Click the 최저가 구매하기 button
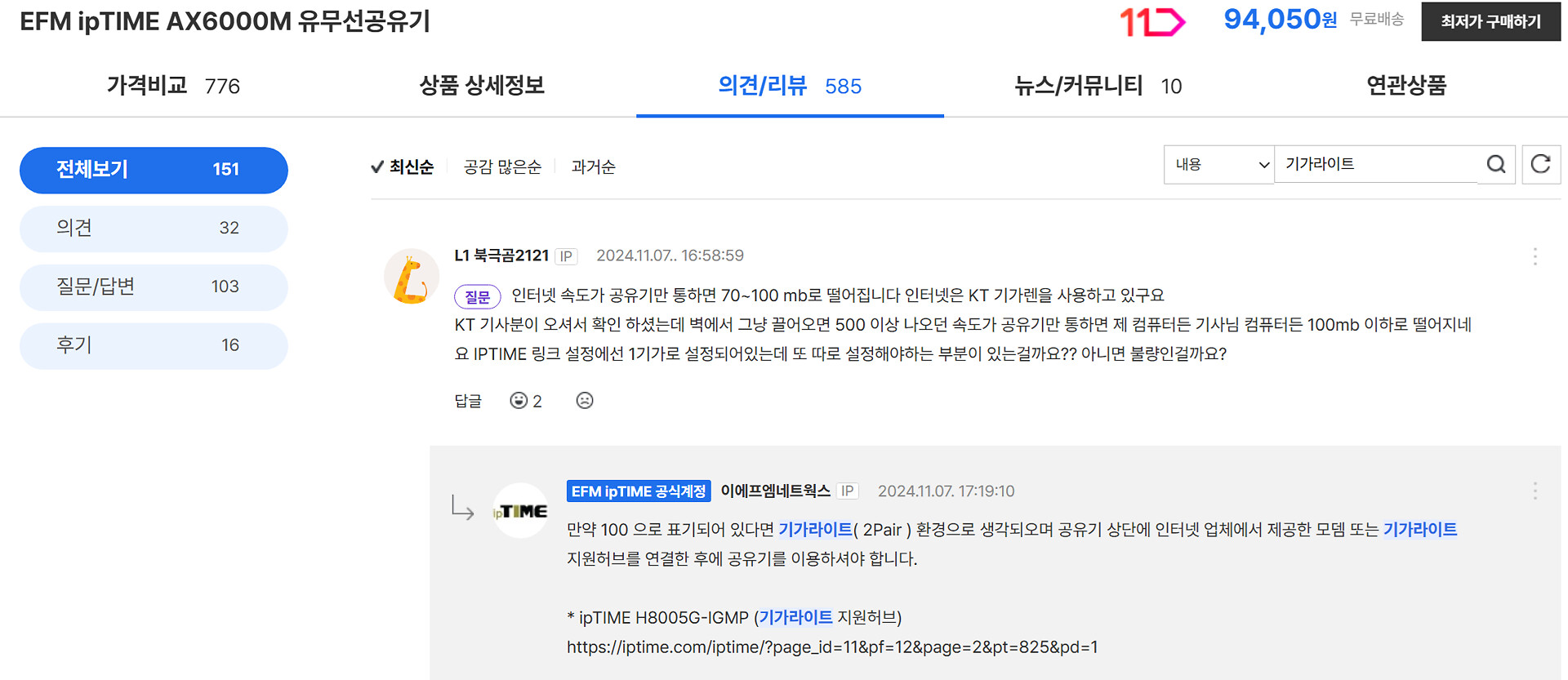 click(1491, 22)
